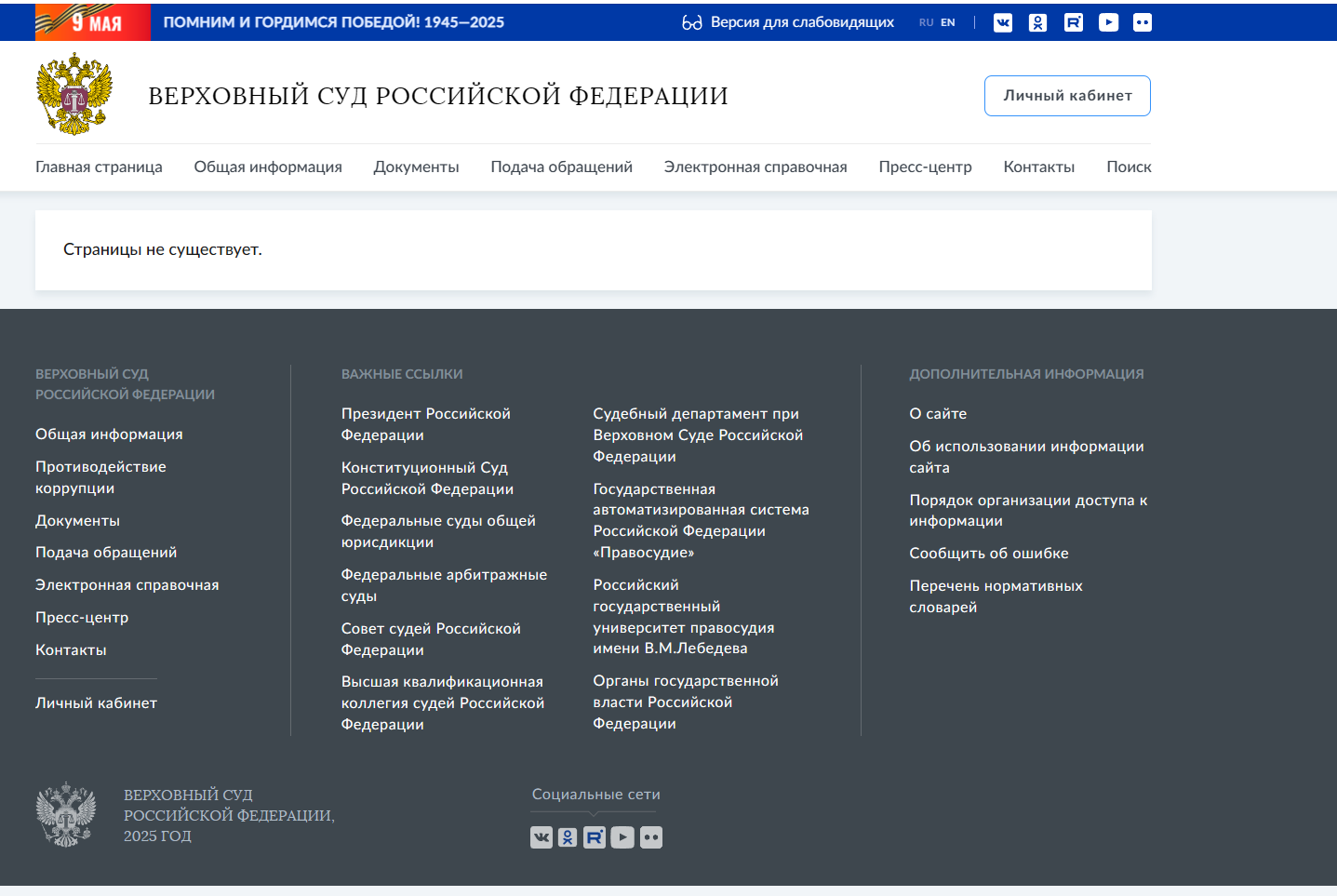Open footer link Общая информация
The height and width of the screenshot is (896, 1337).
tap(109, 435)
